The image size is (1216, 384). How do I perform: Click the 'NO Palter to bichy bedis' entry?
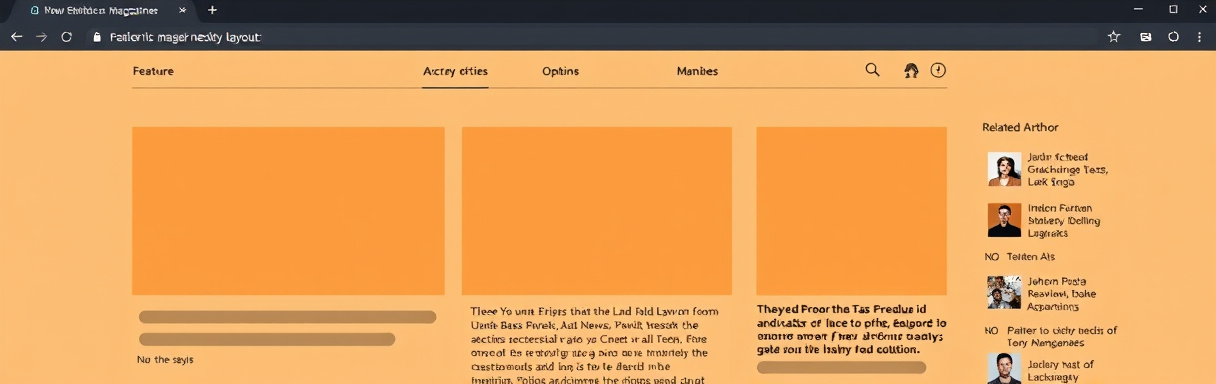(x=1051, y=337)
